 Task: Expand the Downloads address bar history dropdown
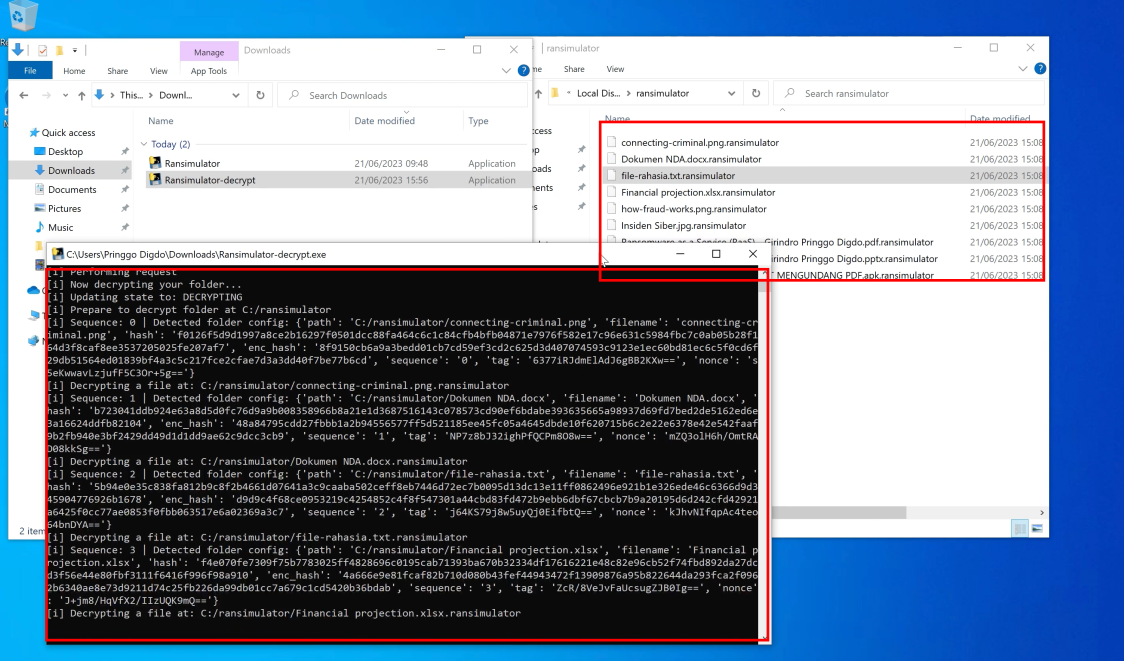[235, 95]
